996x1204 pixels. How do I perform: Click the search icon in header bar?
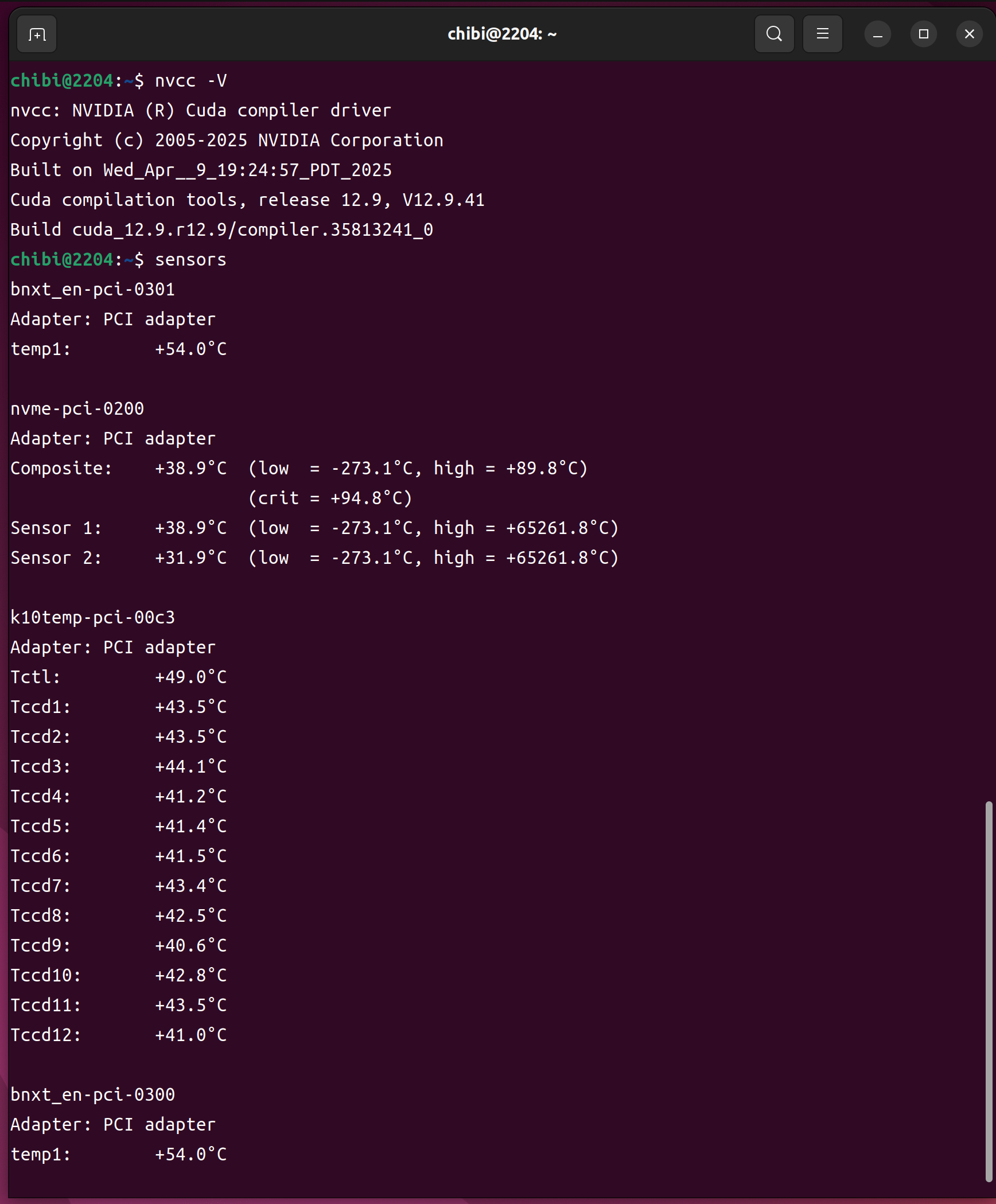(774, 34)
